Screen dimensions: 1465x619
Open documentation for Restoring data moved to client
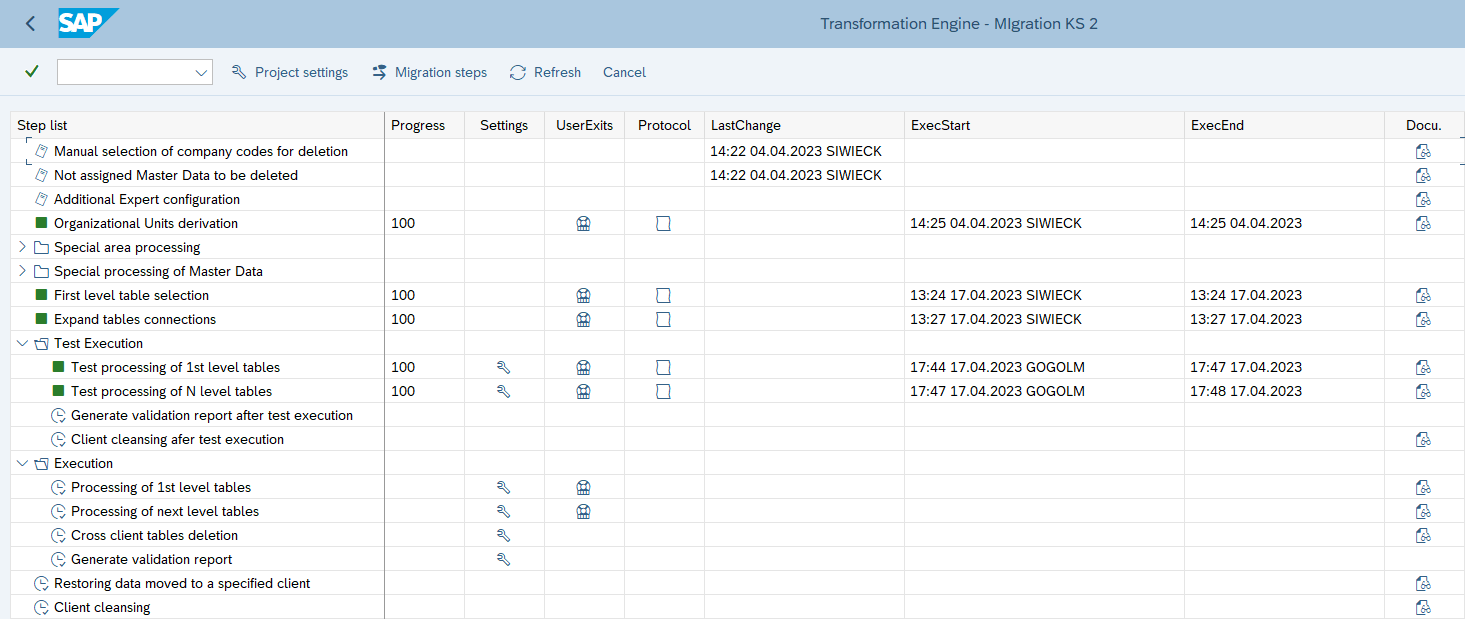coord(1423,584)
